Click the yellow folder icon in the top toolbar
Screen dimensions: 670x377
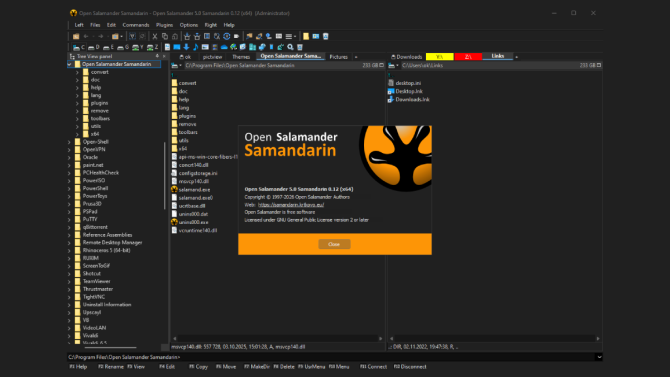tap(306, 36)
